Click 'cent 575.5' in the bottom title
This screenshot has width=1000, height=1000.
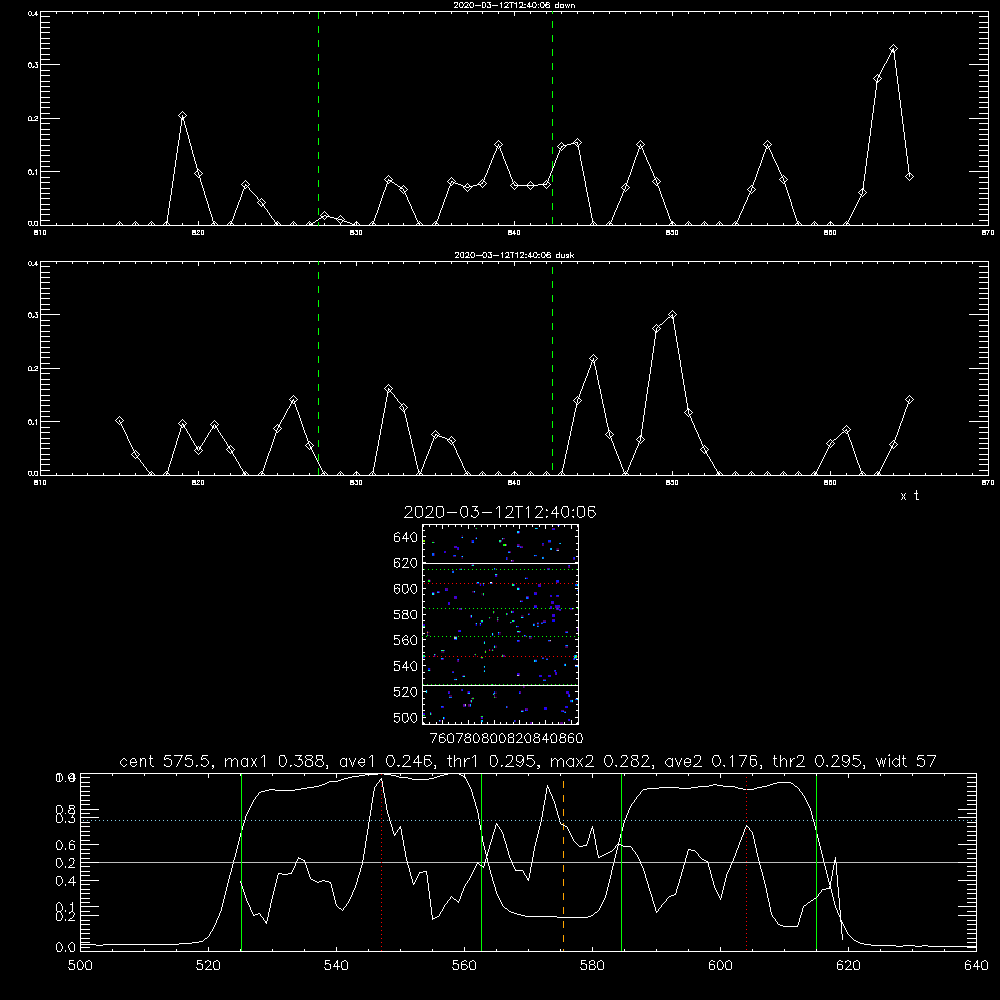point(166,761)
